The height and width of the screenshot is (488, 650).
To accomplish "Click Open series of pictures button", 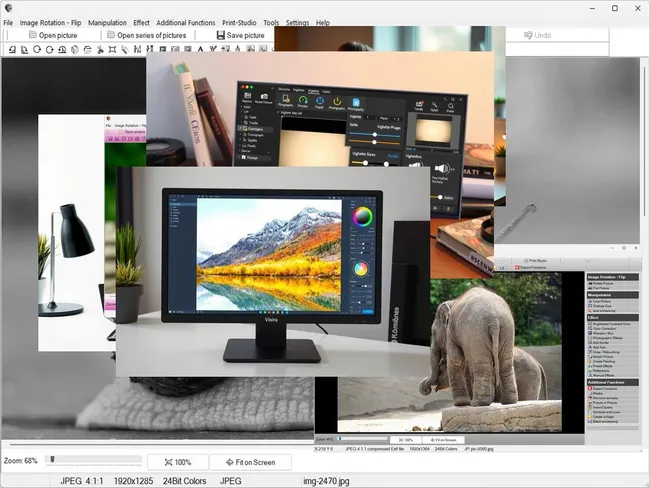I will (147, 35).
